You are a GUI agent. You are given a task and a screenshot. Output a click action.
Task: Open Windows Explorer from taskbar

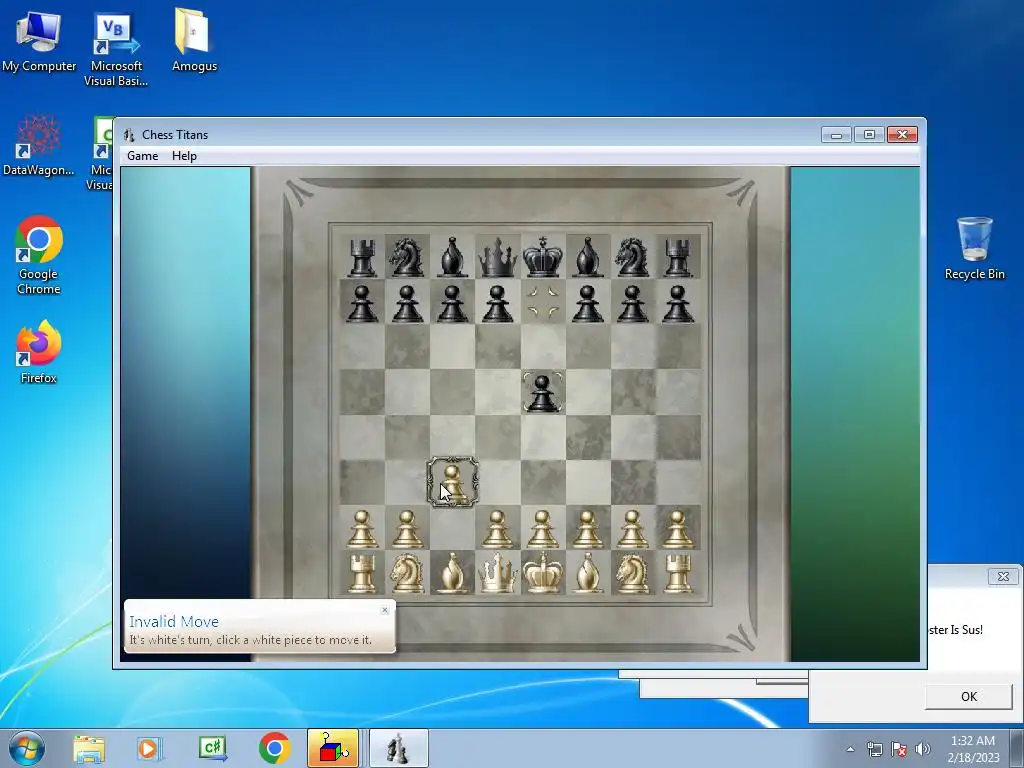coord(89,748)
